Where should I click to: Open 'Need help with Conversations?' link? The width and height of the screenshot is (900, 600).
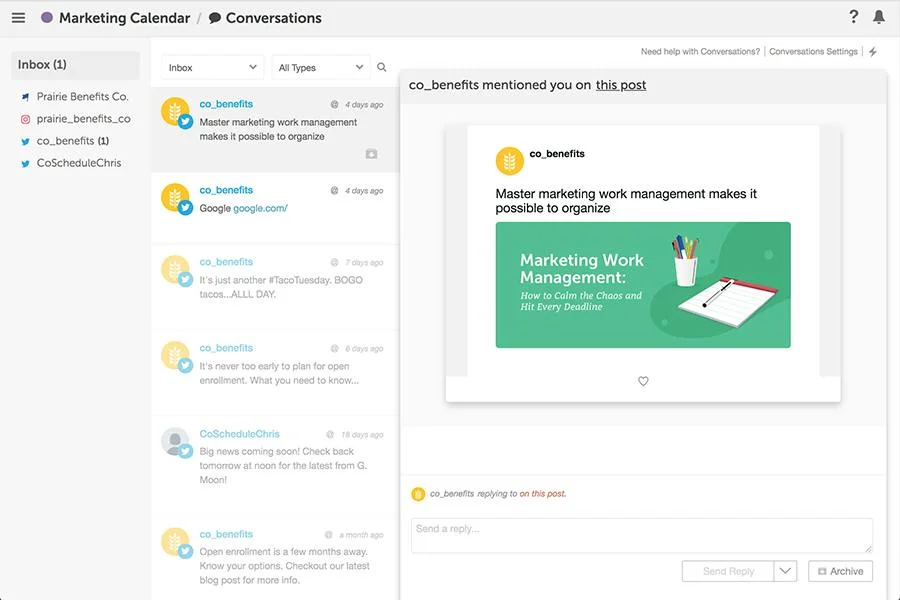tap(700, 52)
